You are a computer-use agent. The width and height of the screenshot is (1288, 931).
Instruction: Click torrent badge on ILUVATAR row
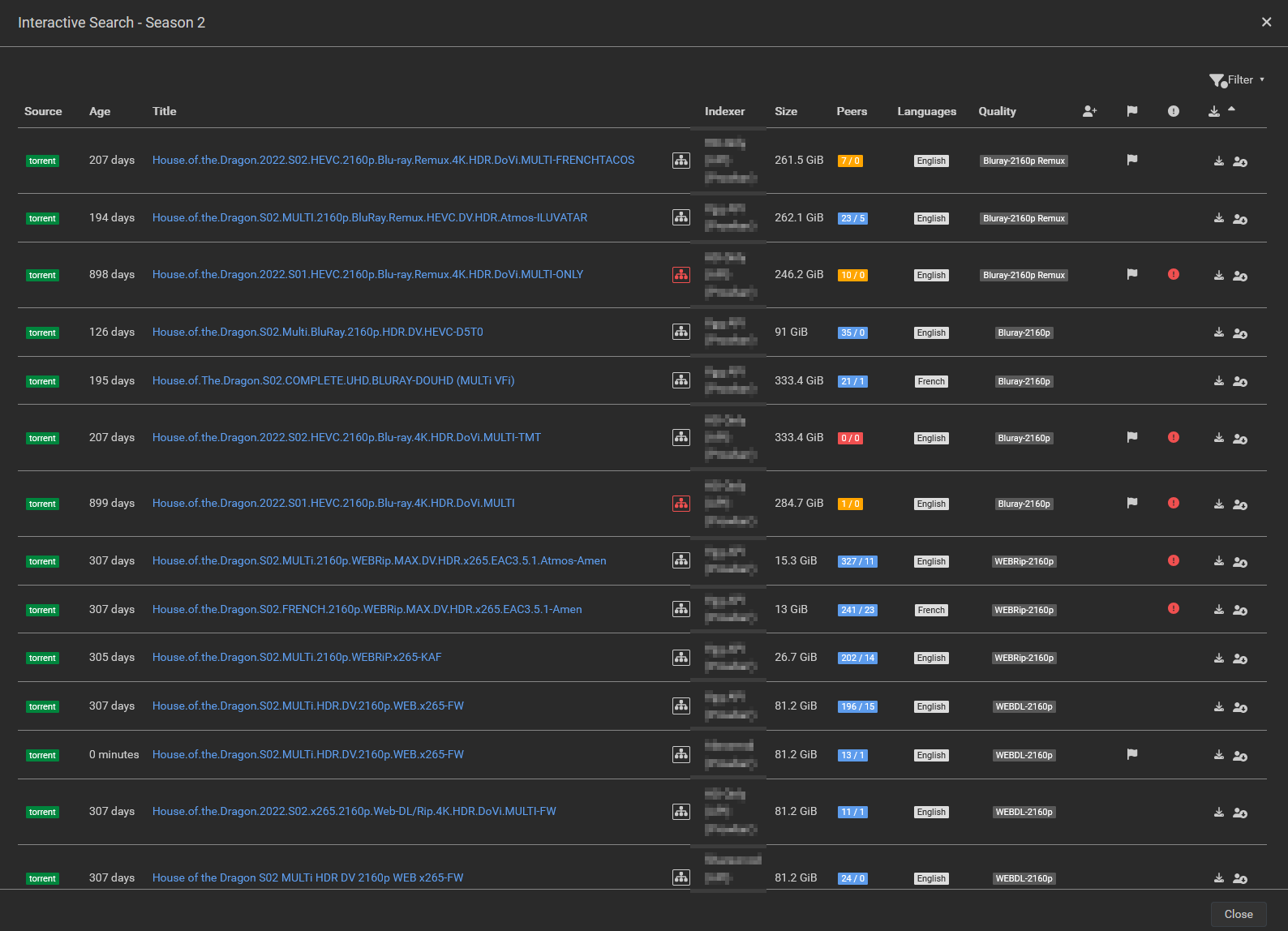pyautogui.click(x=42, y=218)
